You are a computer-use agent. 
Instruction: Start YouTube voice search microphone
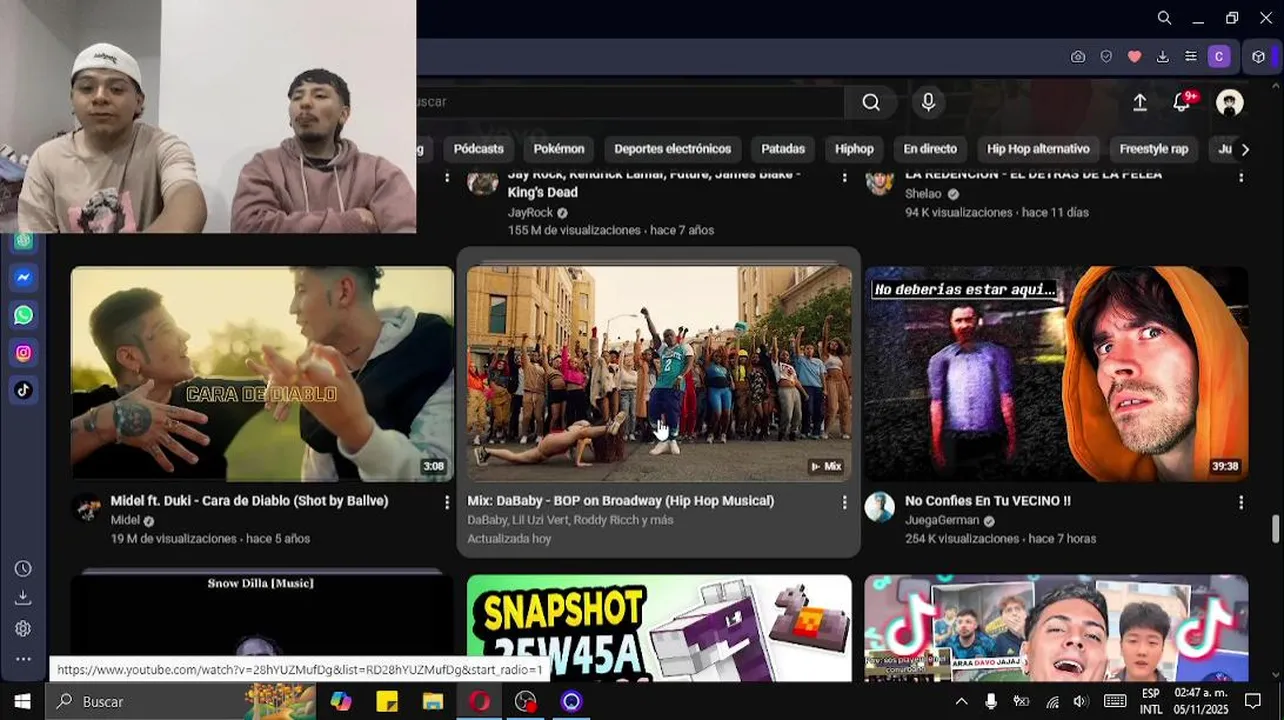point(928,102)
